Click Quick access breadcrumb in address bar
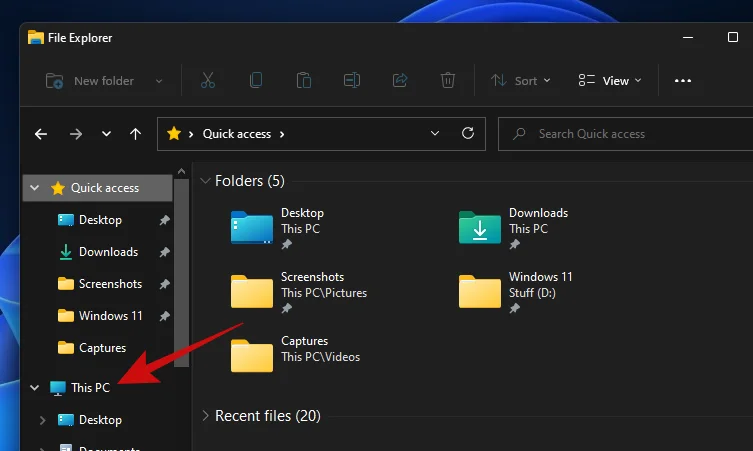Image resolution: width=753 pixels, height=451 pixels. [237, 134]
